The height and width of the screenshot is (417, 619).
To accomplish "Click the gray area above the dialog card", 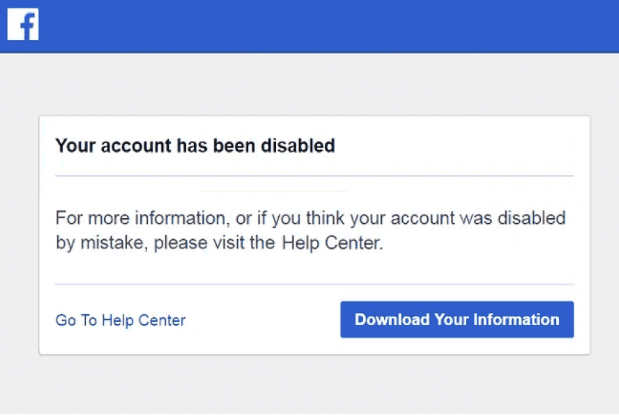I will click(x=310, y=84).
